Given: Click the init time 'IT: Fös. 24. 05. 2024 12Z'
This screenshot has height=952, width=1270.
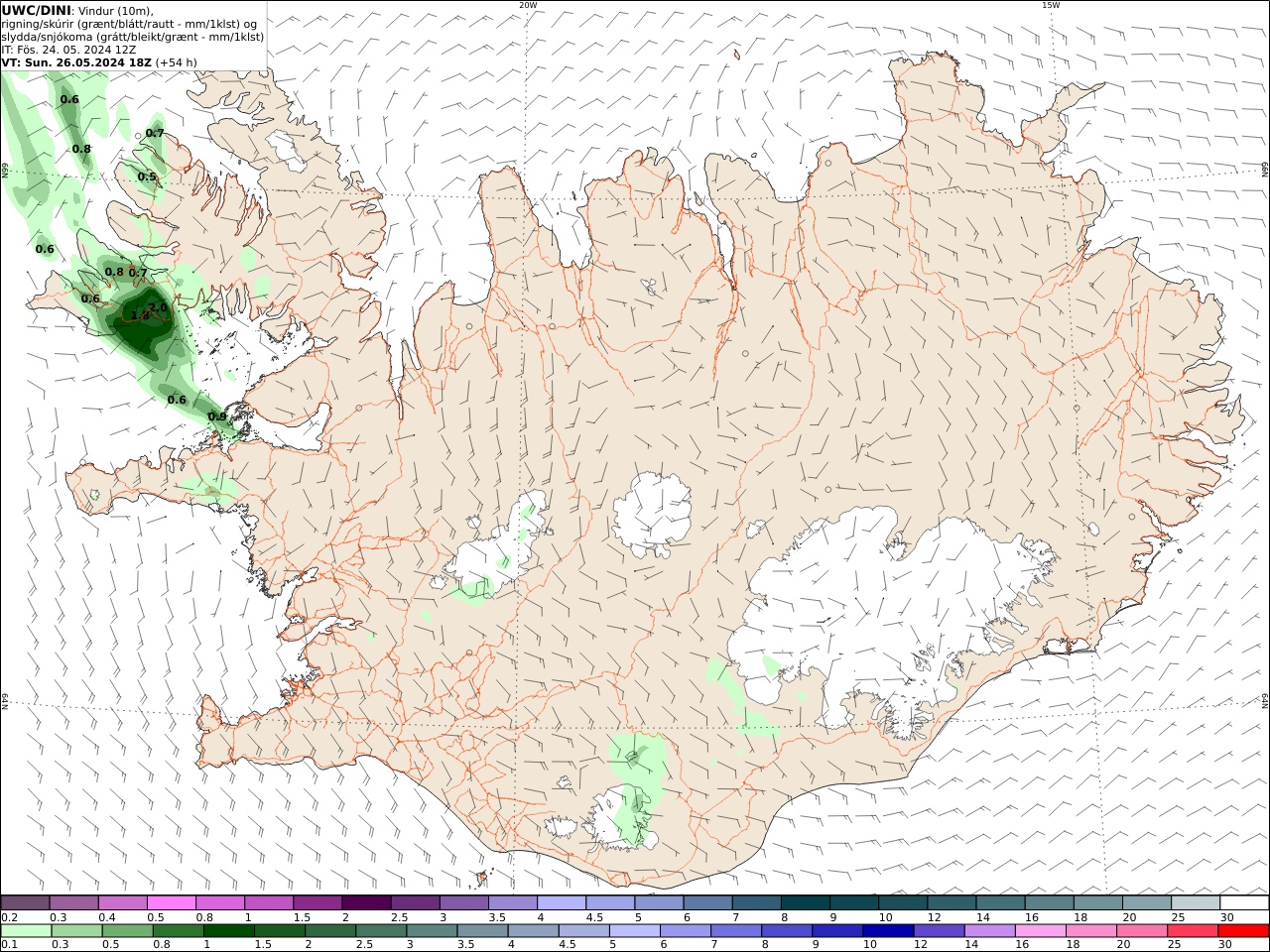Looking at the screenshot, I should [68, 49].
